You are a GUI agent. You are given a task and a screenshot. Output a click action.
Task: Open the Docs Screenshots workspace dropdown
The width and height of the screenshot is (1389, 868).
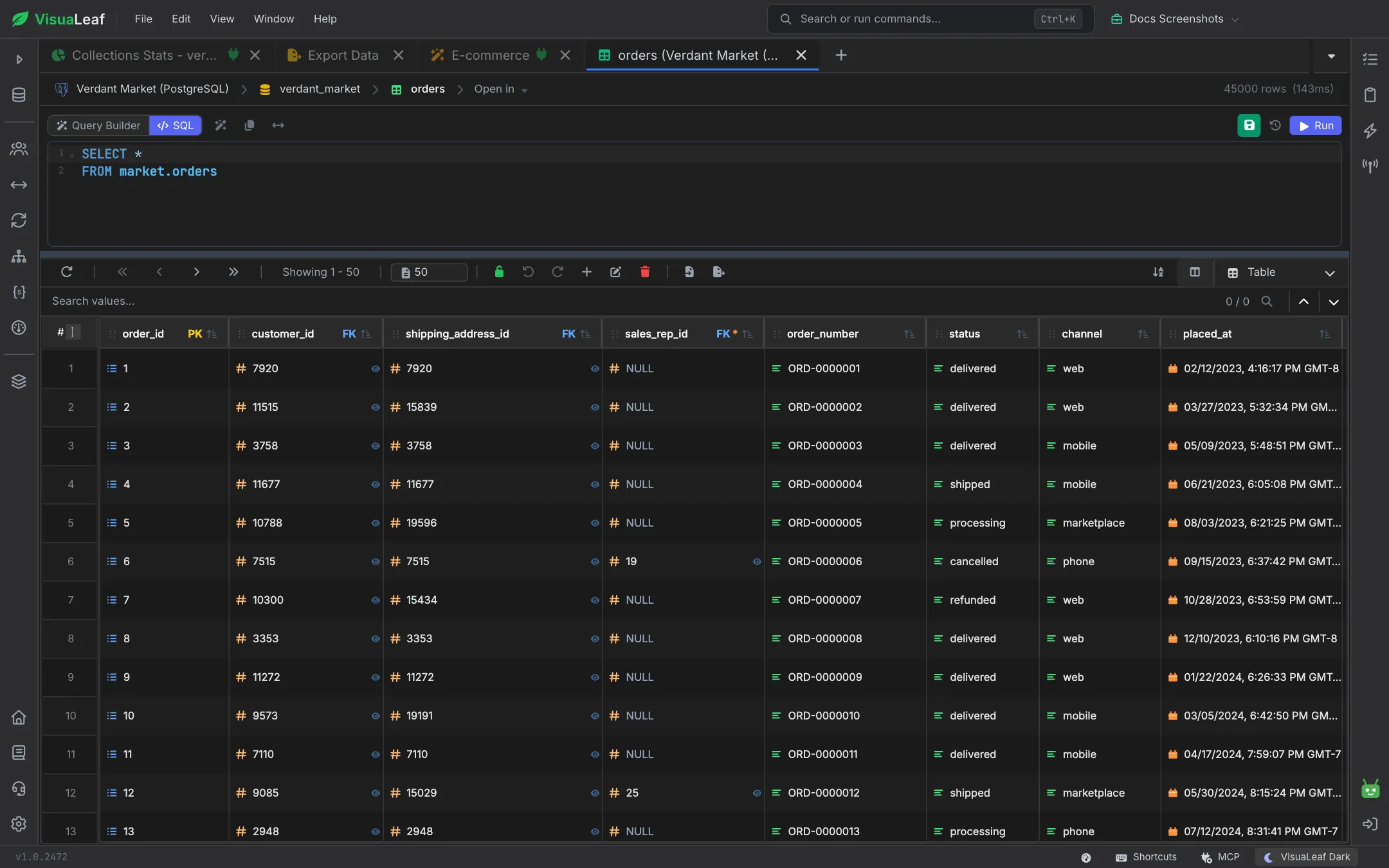tap(1174, 19)
